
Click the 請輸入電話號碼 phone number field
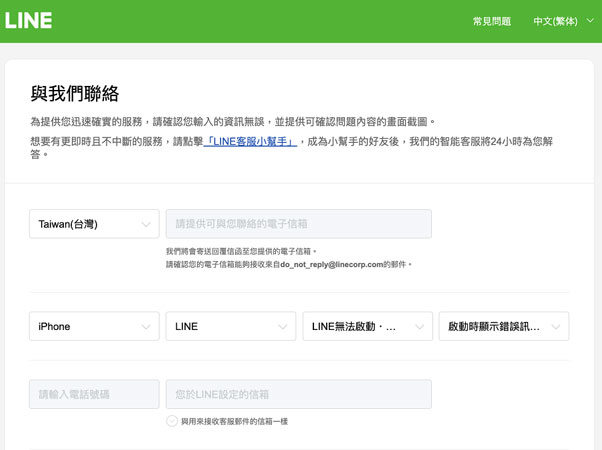[94, 394]
